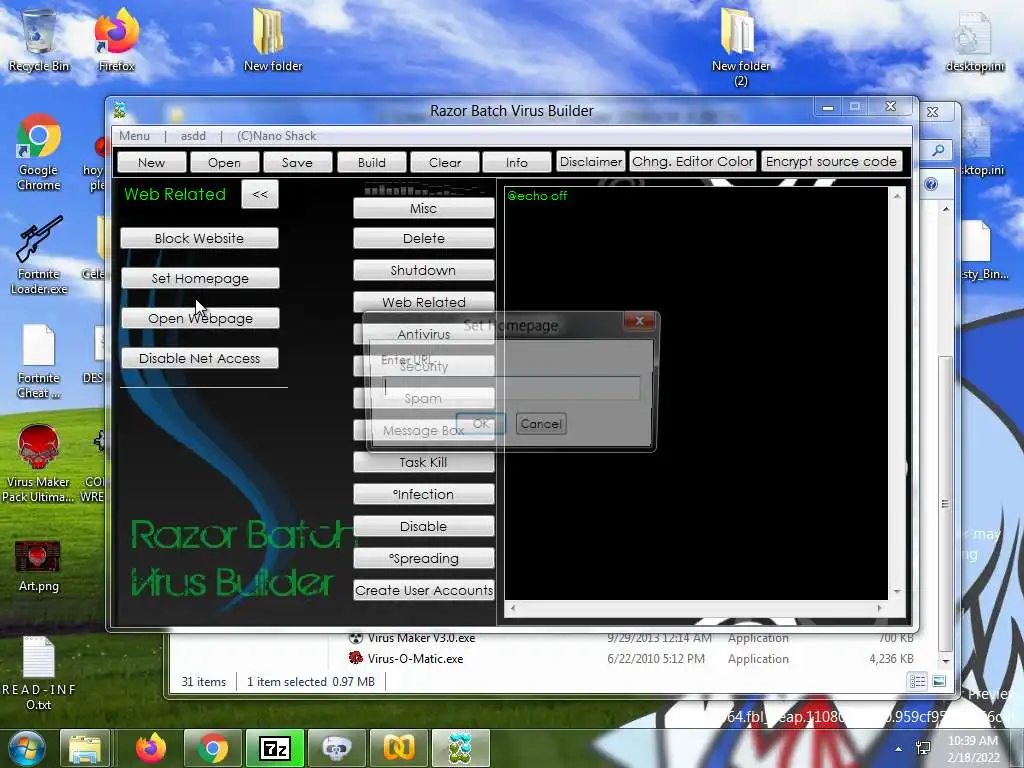Open the °Spreading category
Screen dimensions: 1024x768
coord(423,558)
